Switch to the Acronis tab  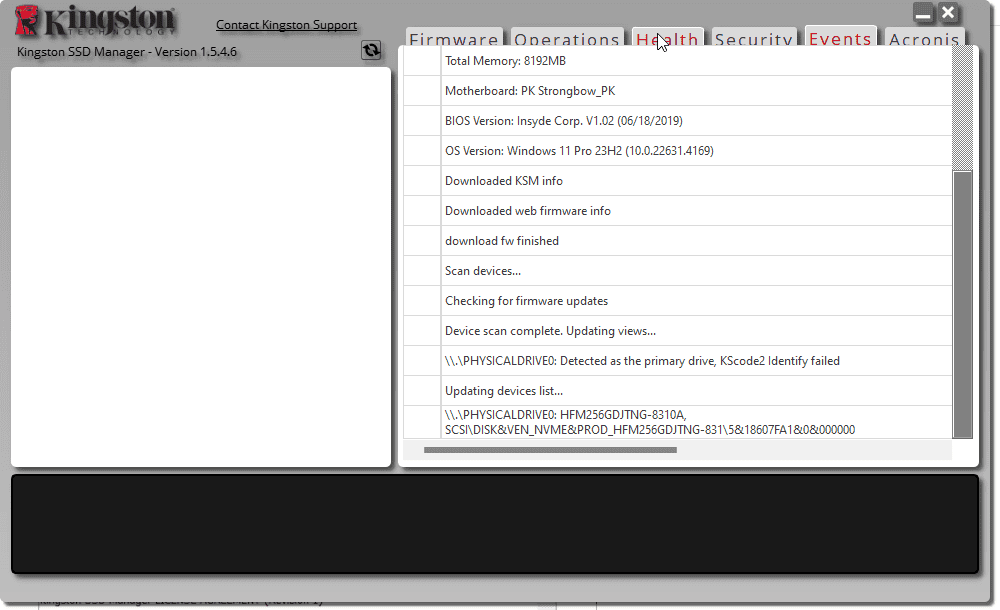tap(925, 38)
